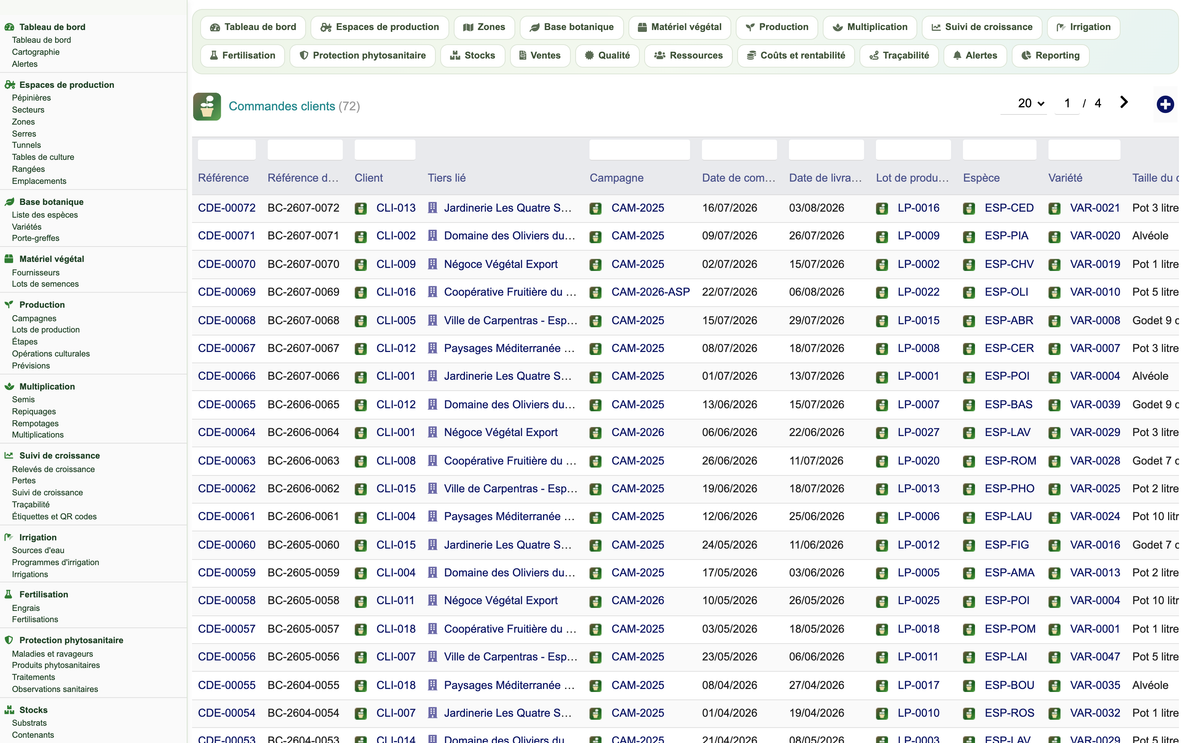This screenshot has height=743, width=1200.
Task: Open Opérations culturales in sidebar
Action: 51,354
